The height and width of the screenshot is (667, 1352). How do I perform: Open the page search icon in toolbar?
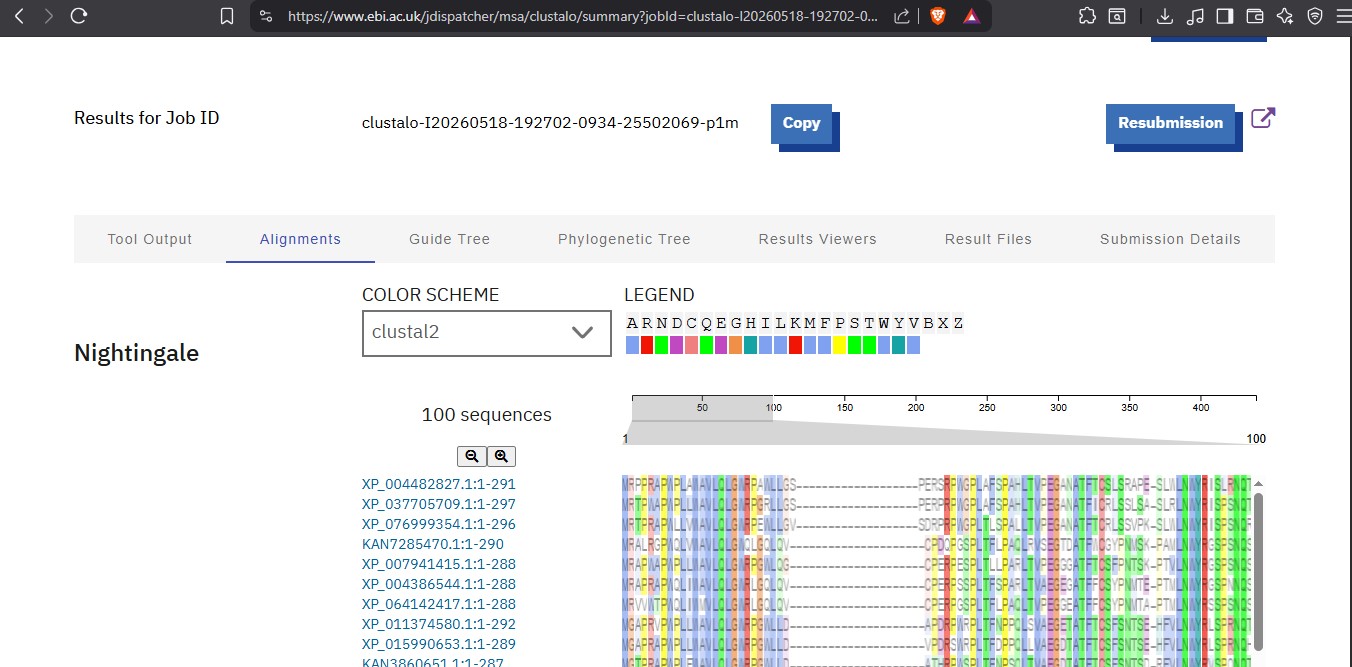point(1117,16)
